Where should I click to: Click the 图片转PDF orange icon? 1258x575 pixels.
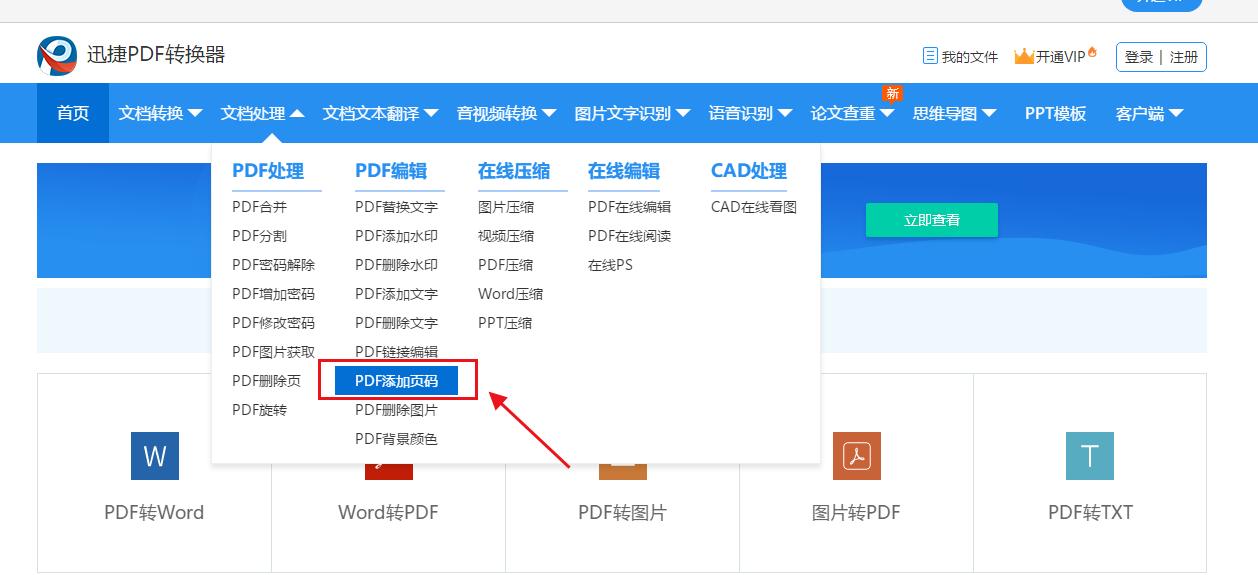tap(857, 456)
